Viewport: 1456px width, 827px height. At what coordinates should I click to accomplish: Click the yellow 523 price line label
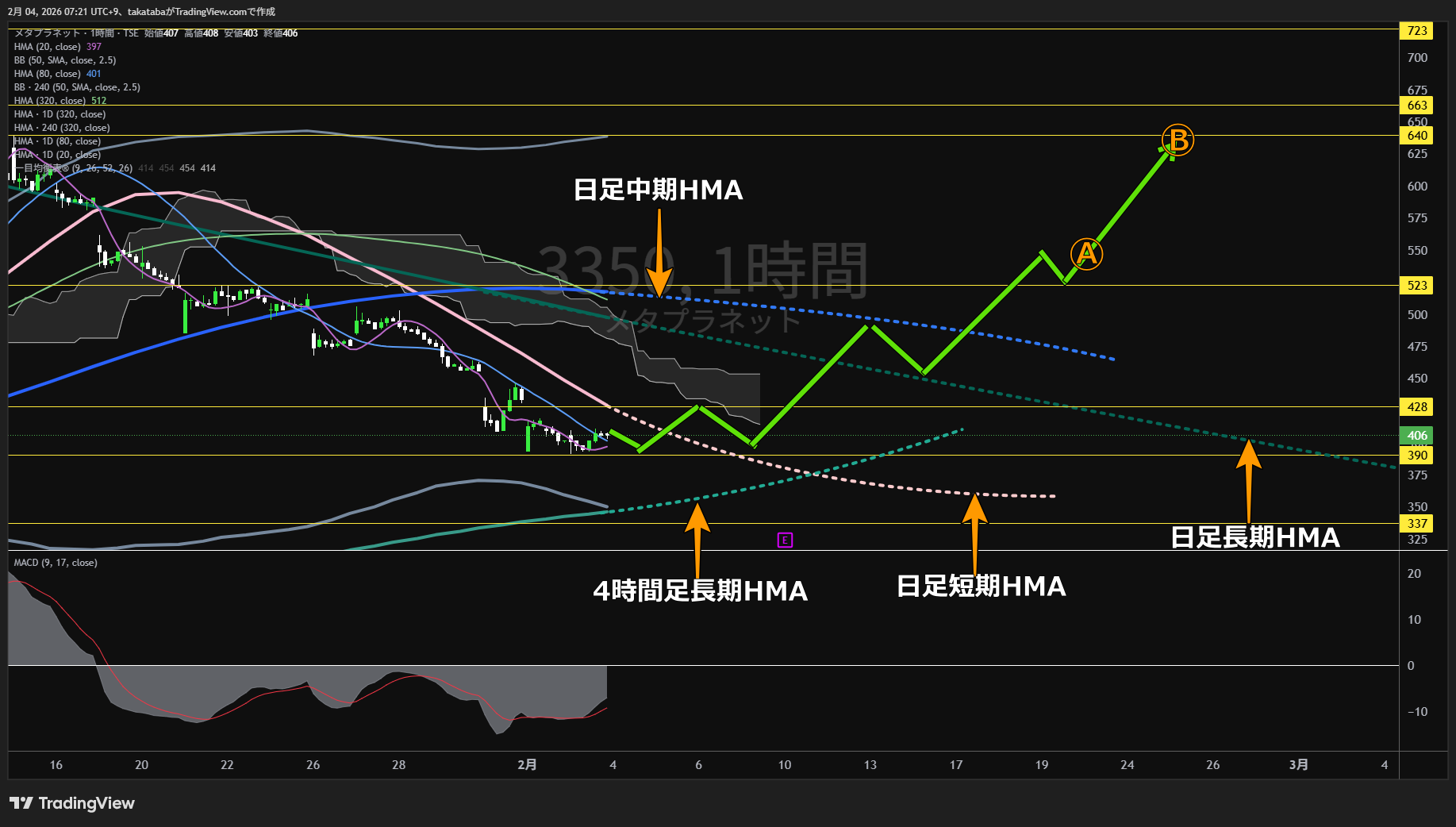pyautogui.click(x=1417, y=286)
